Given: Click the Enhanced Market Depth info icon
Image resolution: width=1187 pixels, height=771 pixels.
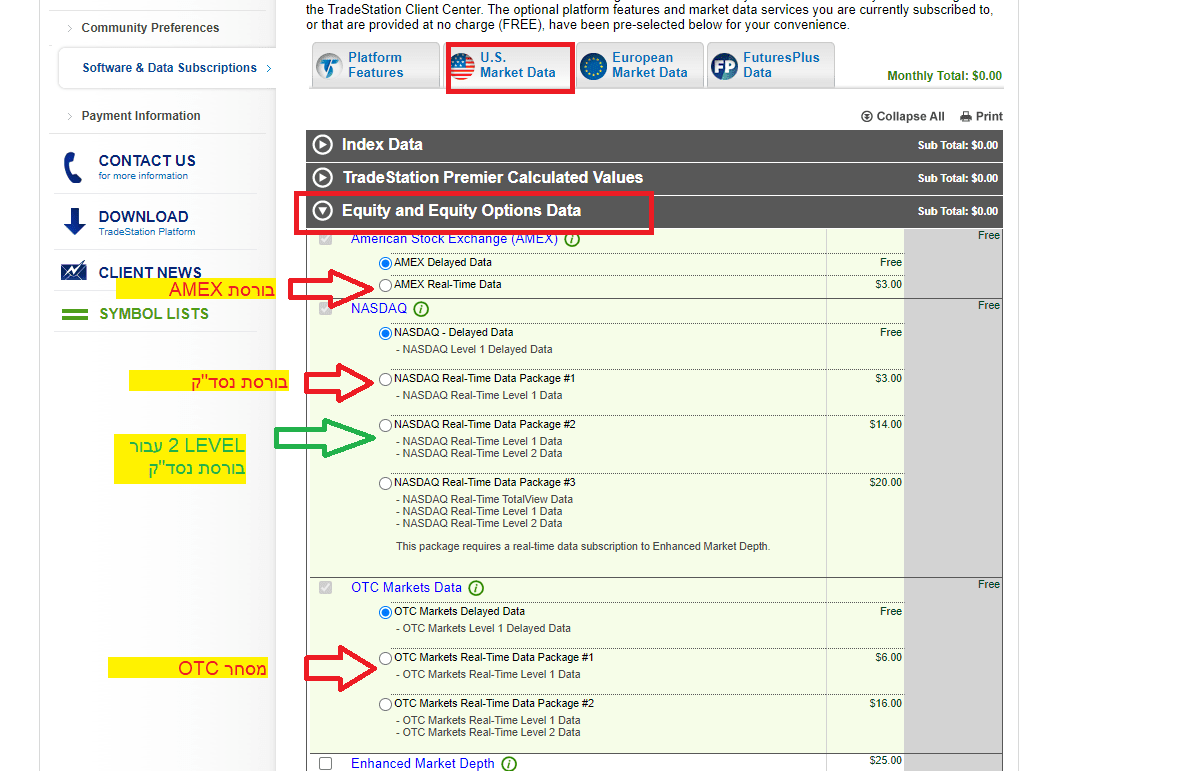Looking at the screenshot, I should coord(509,764).
